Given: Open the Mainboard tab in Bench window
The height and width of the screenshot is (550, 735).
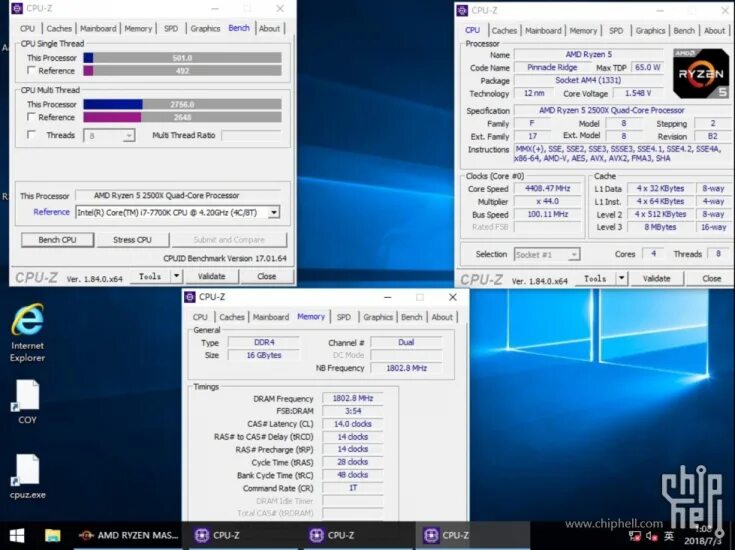Looking at the screenshot, I should click(98, 29).
